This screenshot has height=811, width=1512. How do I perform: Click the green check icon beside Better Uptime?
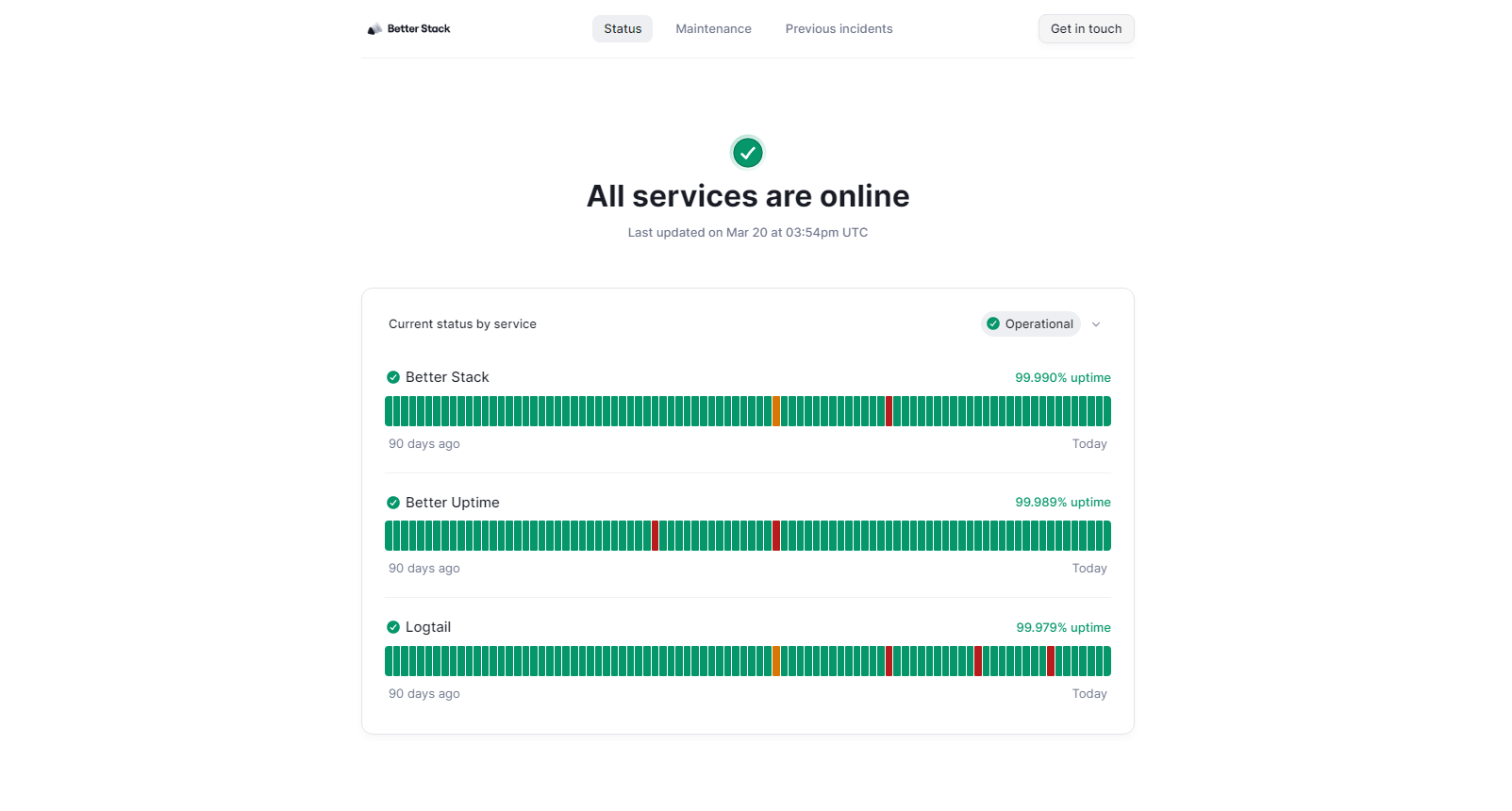[x=393, y=503]
